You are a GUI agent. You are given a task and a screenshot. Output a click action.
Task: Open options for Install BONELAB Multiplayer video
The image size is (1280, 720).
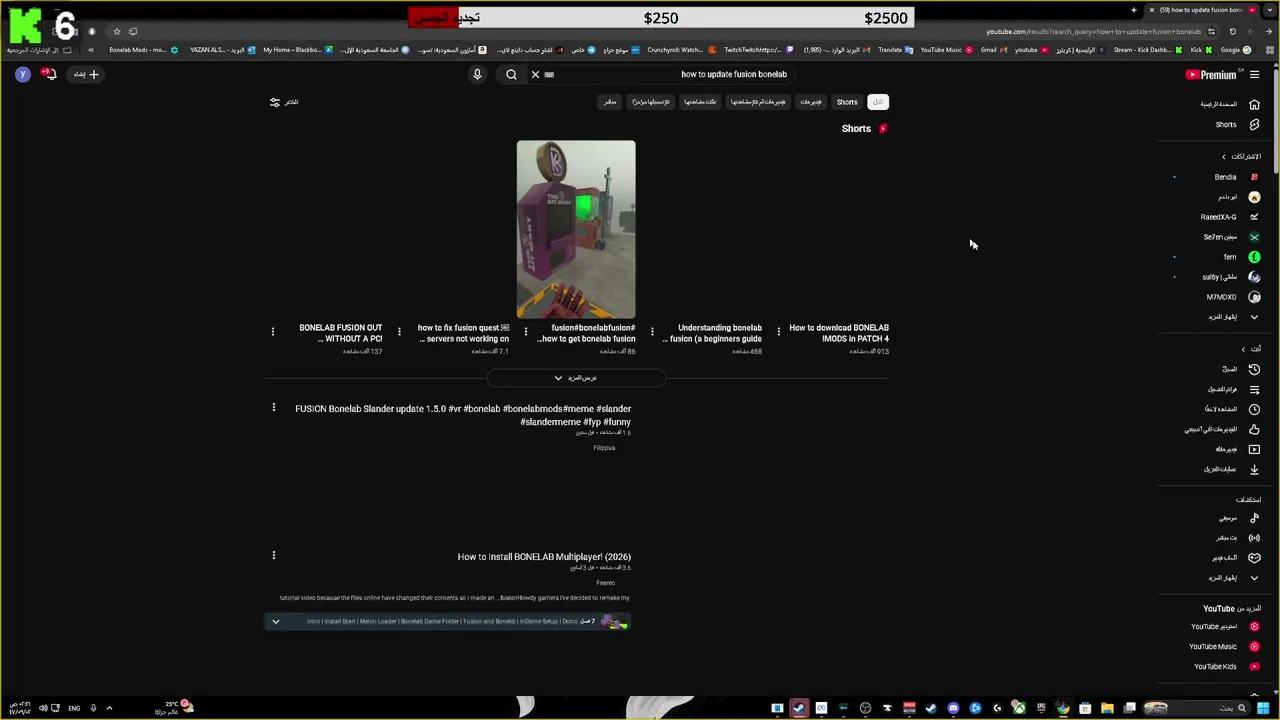[x=273, y=556]
